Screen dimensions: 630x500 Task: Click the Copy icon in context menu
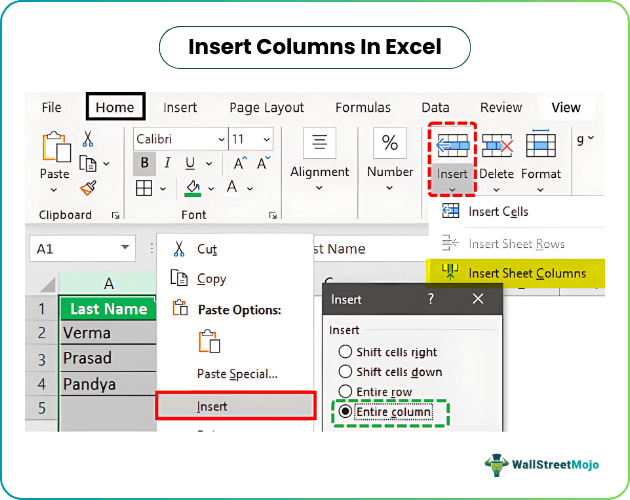[x=179, y=278]
